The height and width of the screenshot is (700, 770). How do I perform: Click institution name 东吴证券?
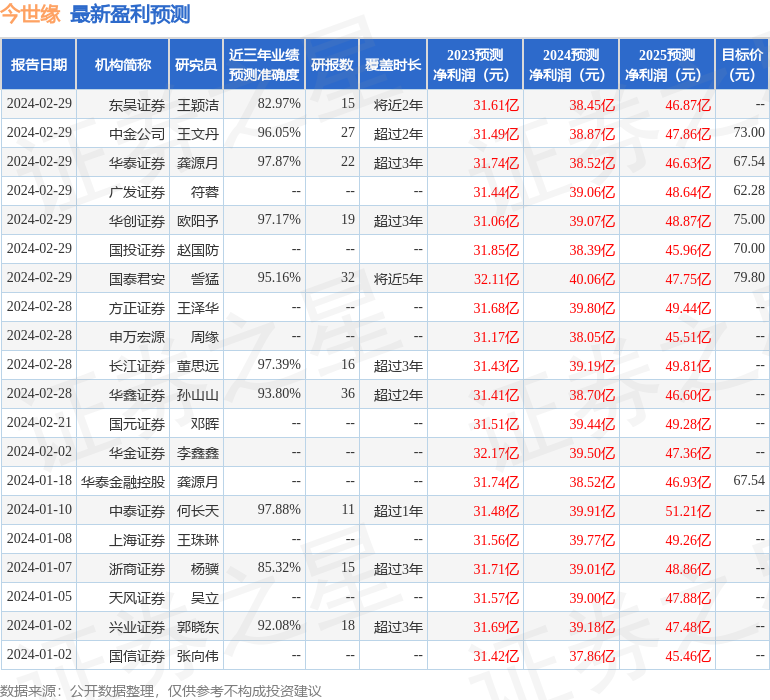pyautogui.click(x=137, y=105)
